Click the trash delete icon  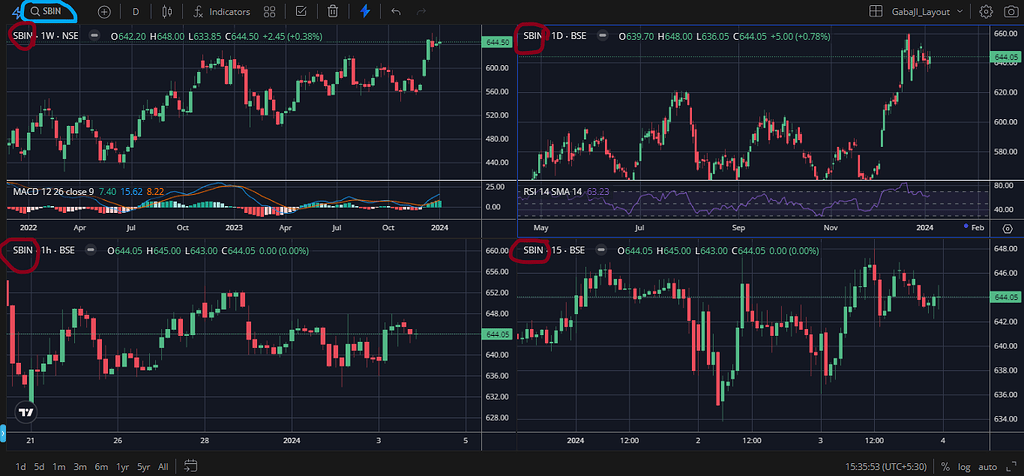click(333, 12)
